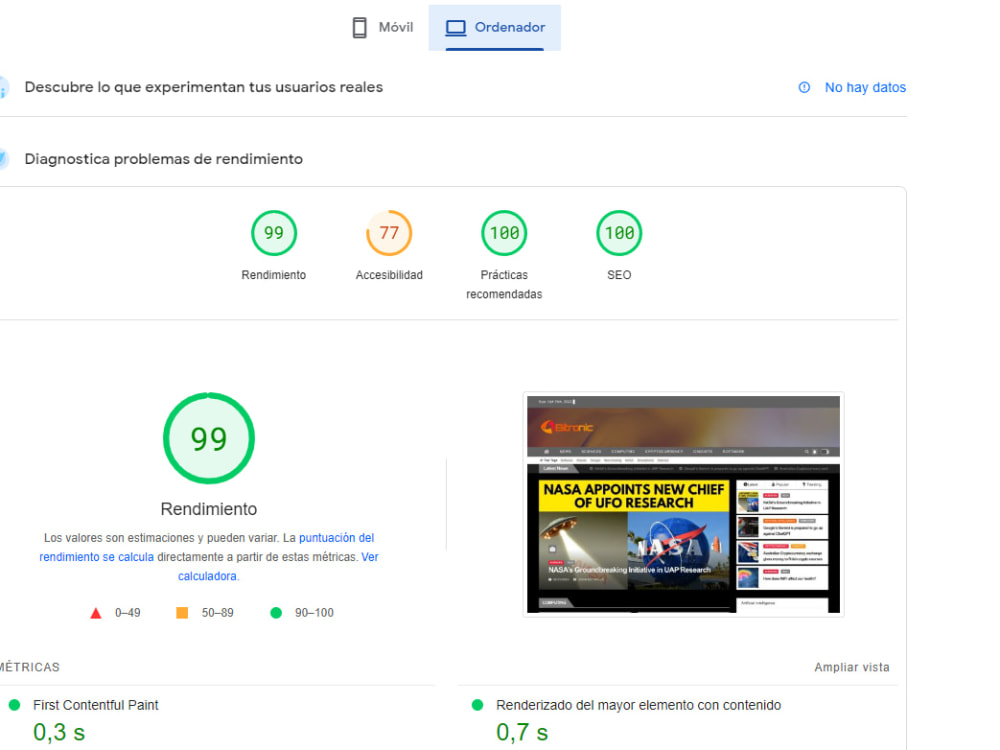Click the 77 Accesibilidad score gauge
Image resolution: width=1000 pixels, height=750 pixels.
pyautogui.click(x=389, y=233)
